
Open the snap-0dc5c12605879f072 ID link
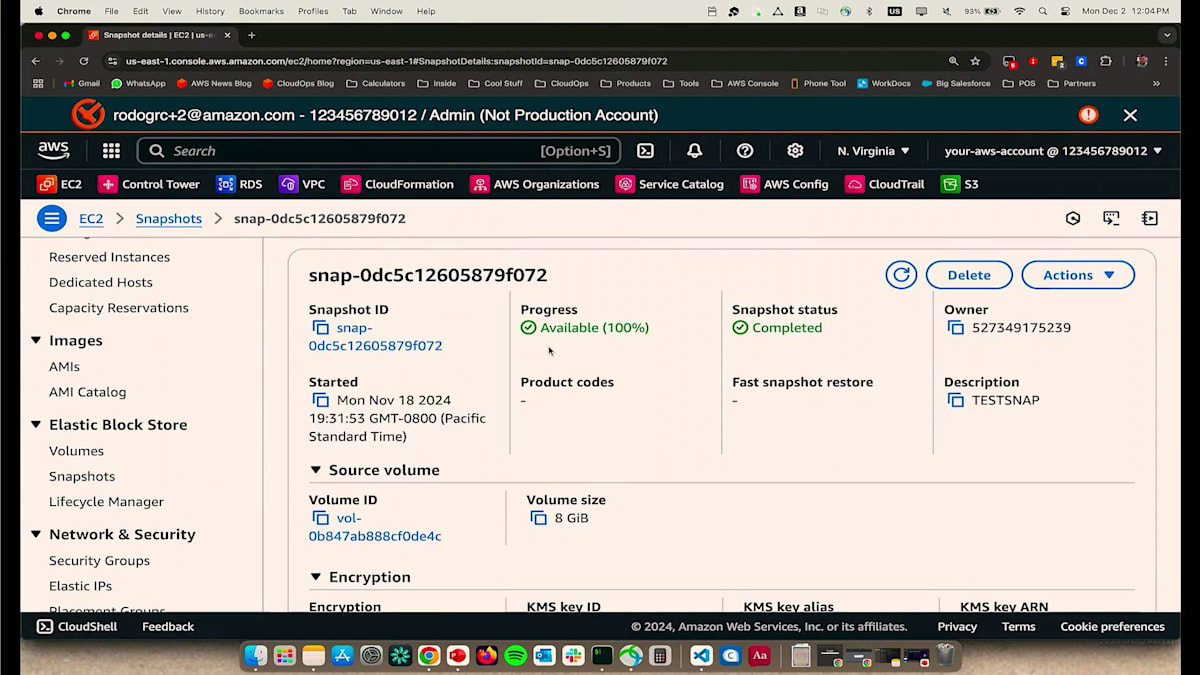point(375,337)
